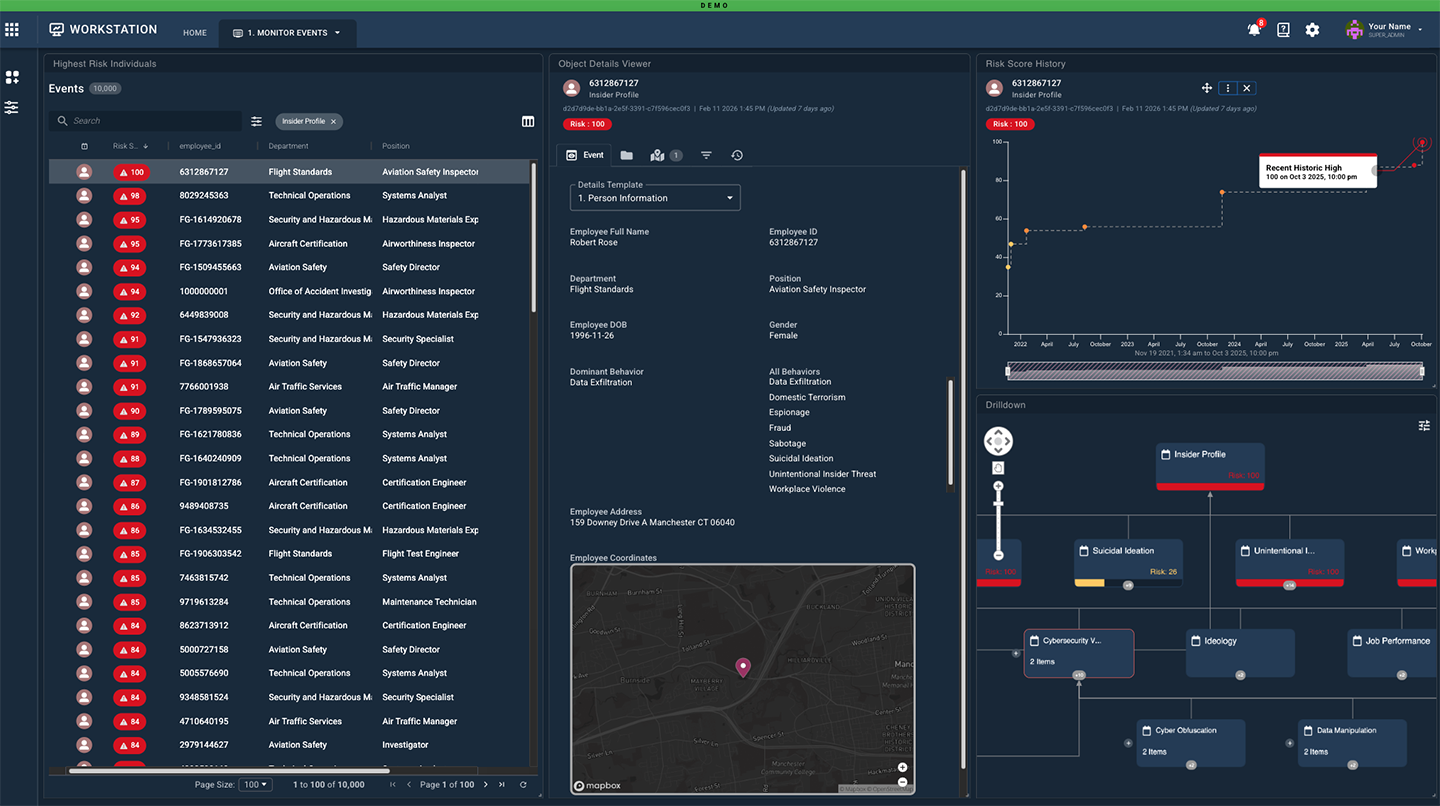Open the Cyber Obfuscation node in Drilldown
Image resolution: width=1440 pixels, height=806 pixels.
1190,742
